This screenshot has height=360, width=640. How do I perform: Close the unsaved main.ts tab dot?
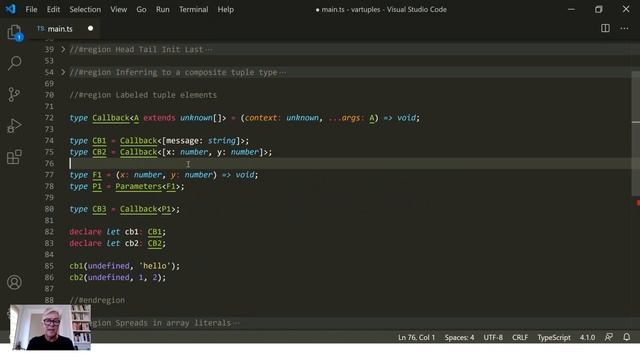tap(90, 28)
